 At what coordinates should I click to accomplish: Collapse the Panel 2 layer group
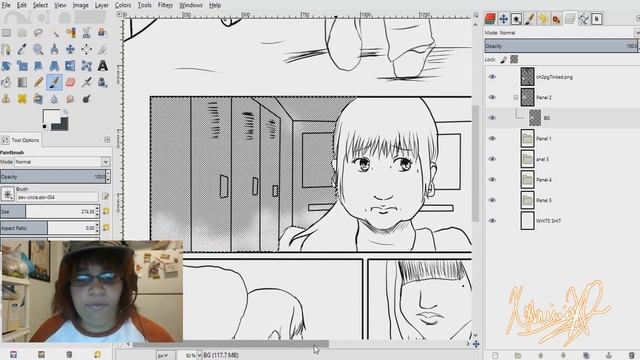click(x=516, y=97)
